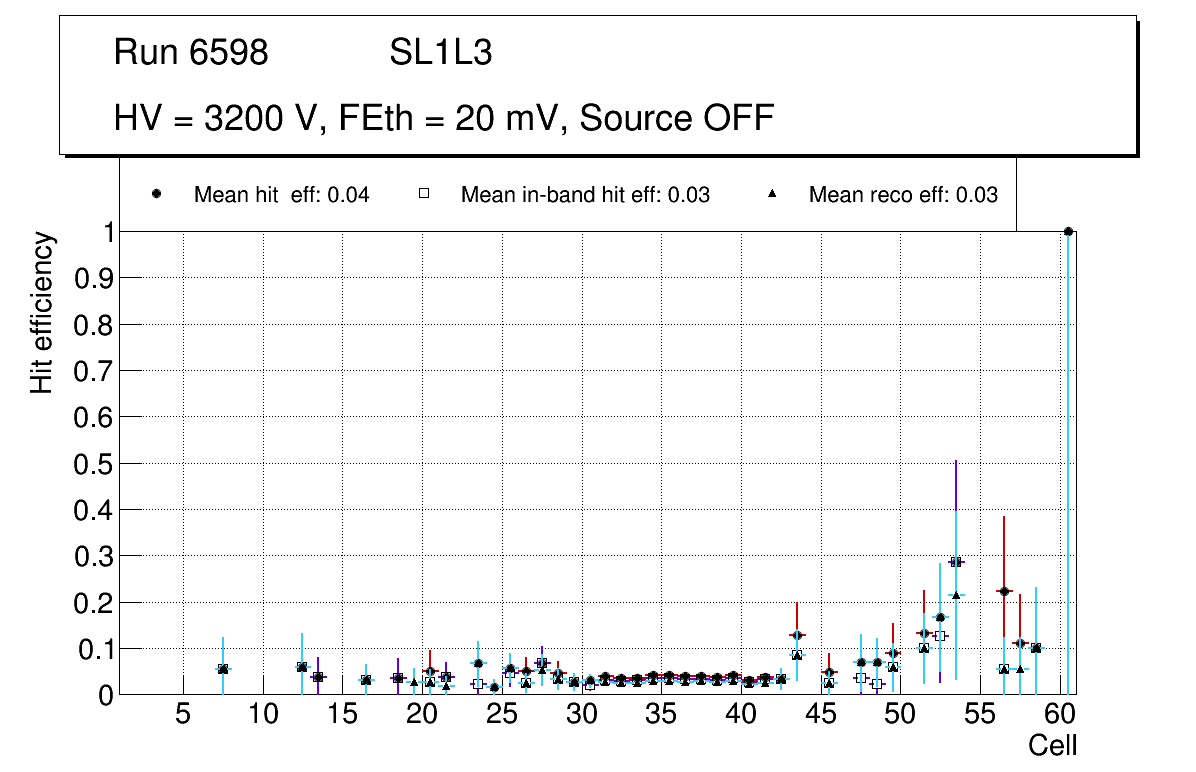
Task: Click the 'Mean hit eff: 0.04' legend text
Action: point(281,195)
